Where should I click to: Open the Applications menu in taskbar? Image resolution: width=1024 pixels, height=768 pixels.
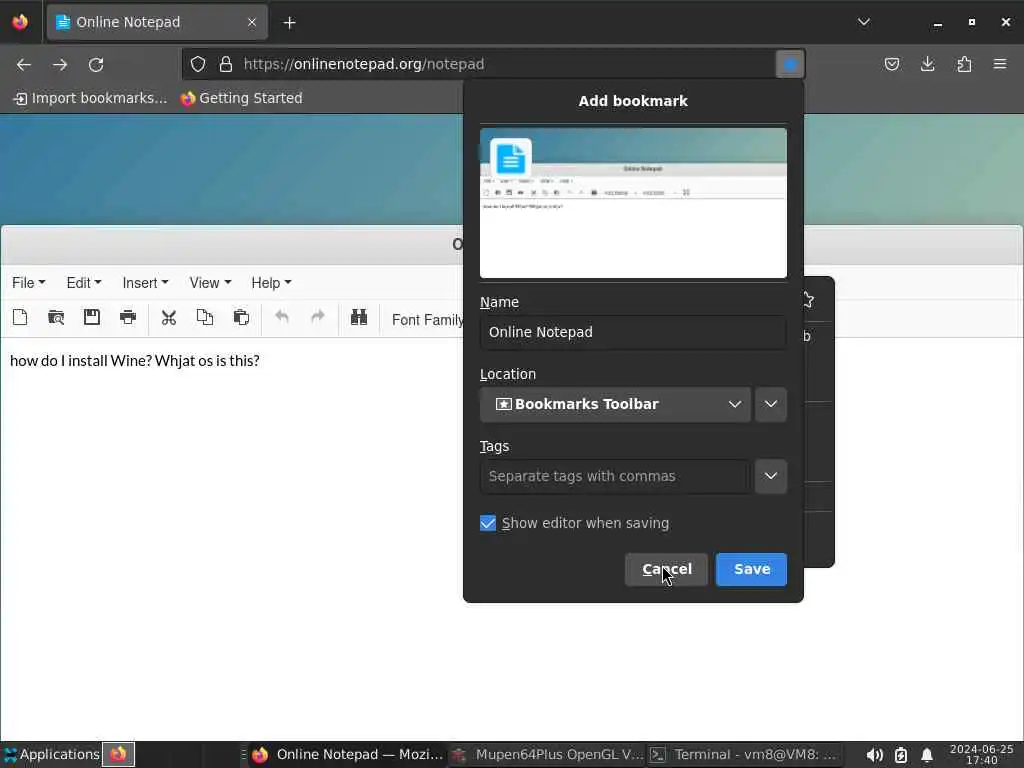(x=51, y=755)
